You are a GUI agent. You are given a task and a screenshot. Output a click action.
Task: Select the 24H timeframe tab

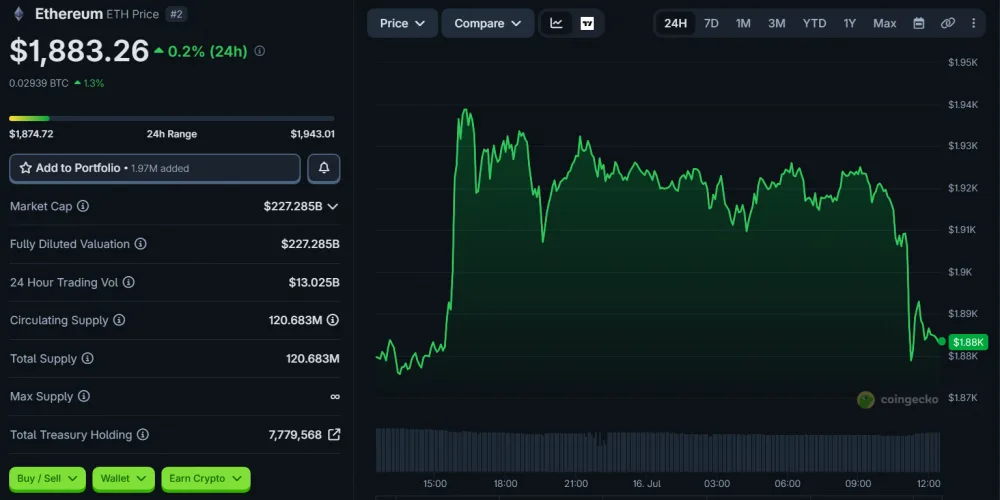pyautogui.click(x=675, y=24)
